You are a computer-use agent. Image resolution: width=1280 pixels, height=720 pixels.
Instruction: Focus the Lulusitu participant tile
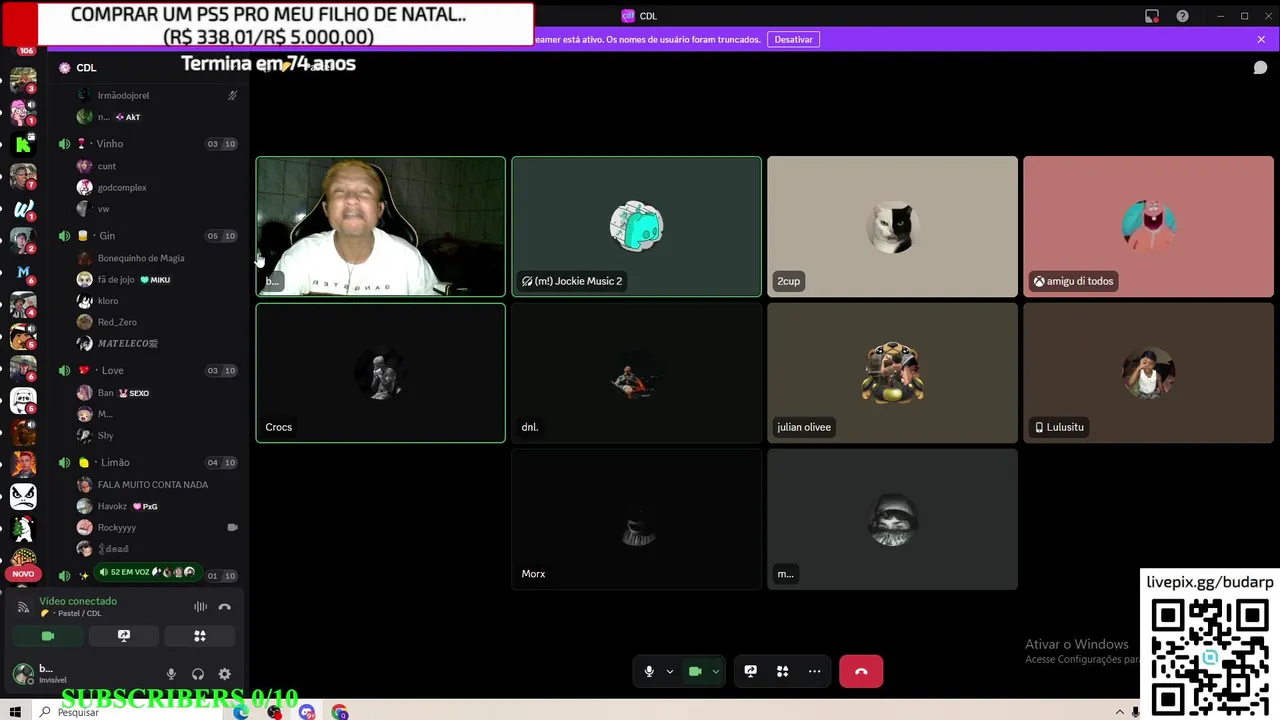click(x=1148, y=373)
